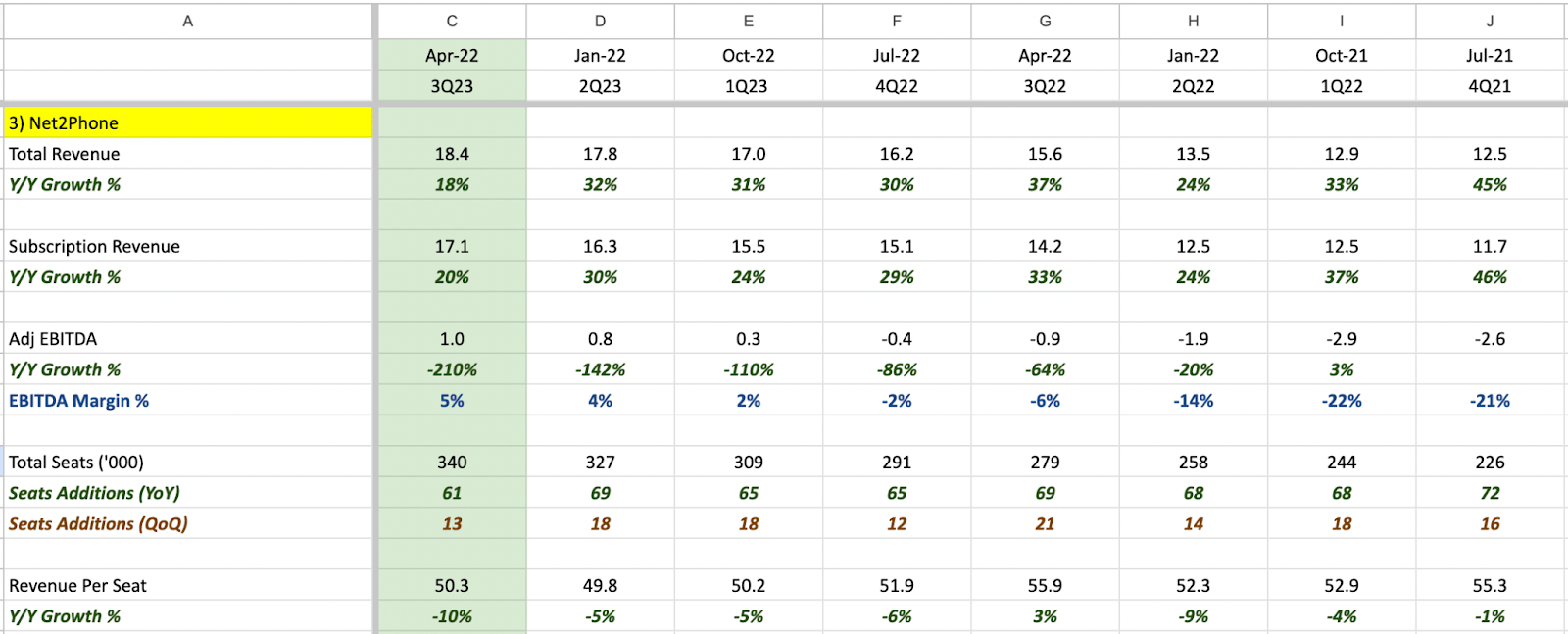Click the 3Q23 quarter cell

click(452, 86)
